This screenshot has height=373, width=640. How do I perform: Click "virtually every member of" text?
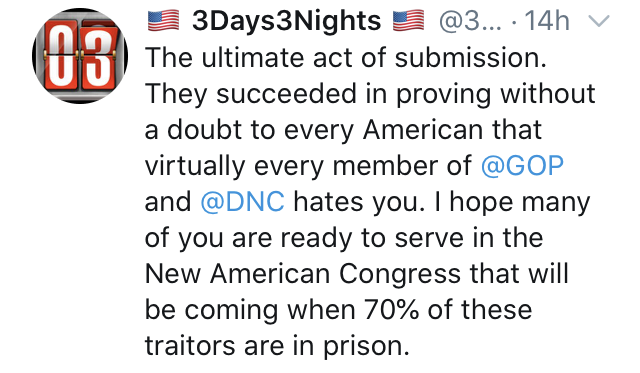coord(308,166)
